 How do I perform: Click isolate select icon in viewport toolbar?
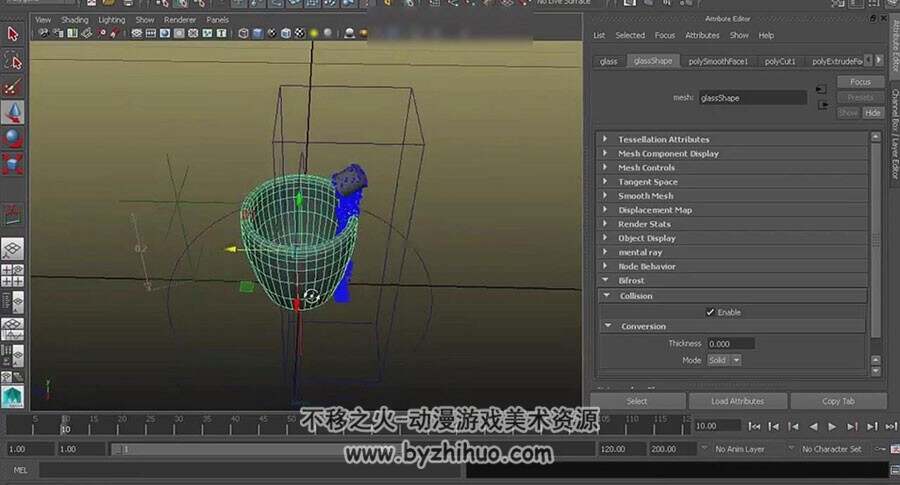click(x=349, y=33)
